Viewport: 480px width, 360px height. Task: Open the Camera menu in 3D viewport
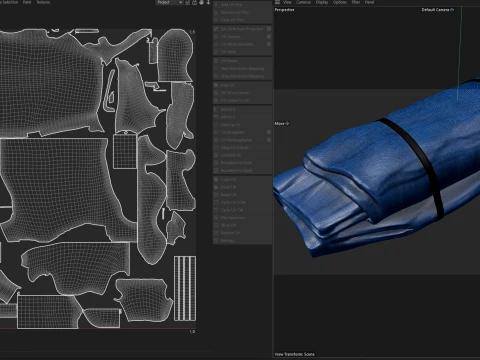(x=304, y=2)
